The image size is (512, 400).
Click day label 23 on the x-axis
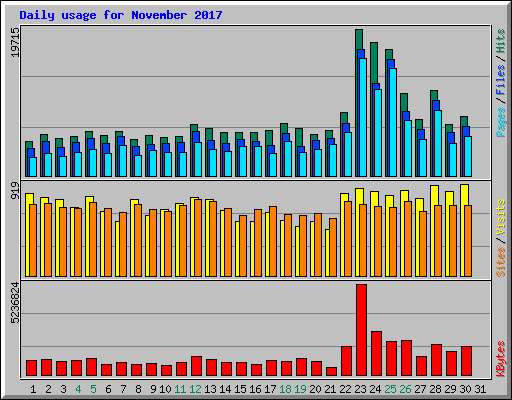point(360,389)
